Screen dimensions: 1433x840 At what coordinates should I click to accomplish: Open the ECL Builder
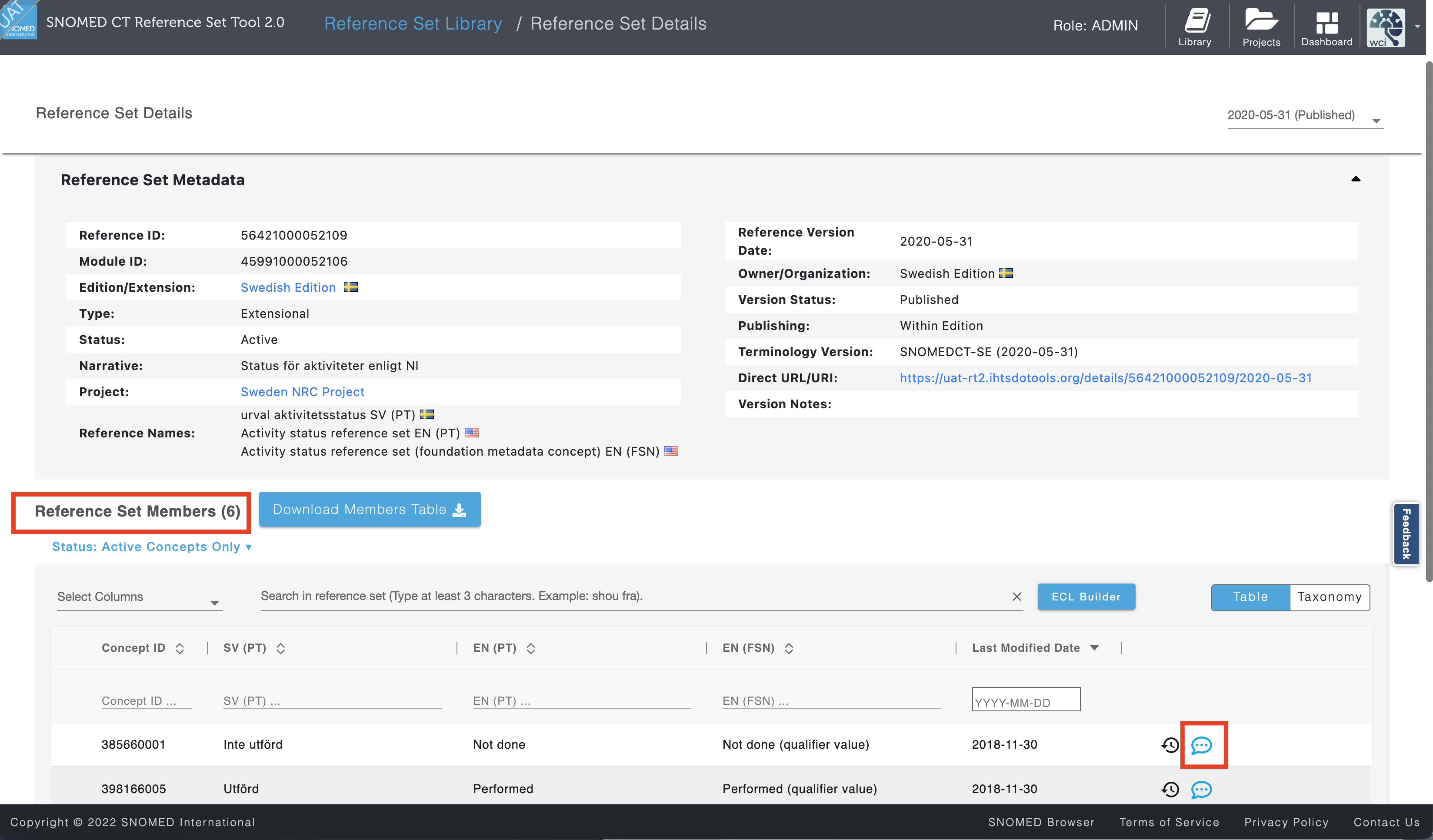click(x=1086, y=597)
